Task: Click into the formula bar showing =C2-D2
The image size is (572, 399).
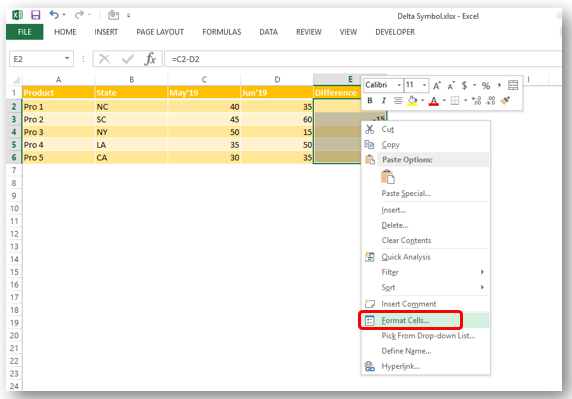Action: click(x=363, y=59)
